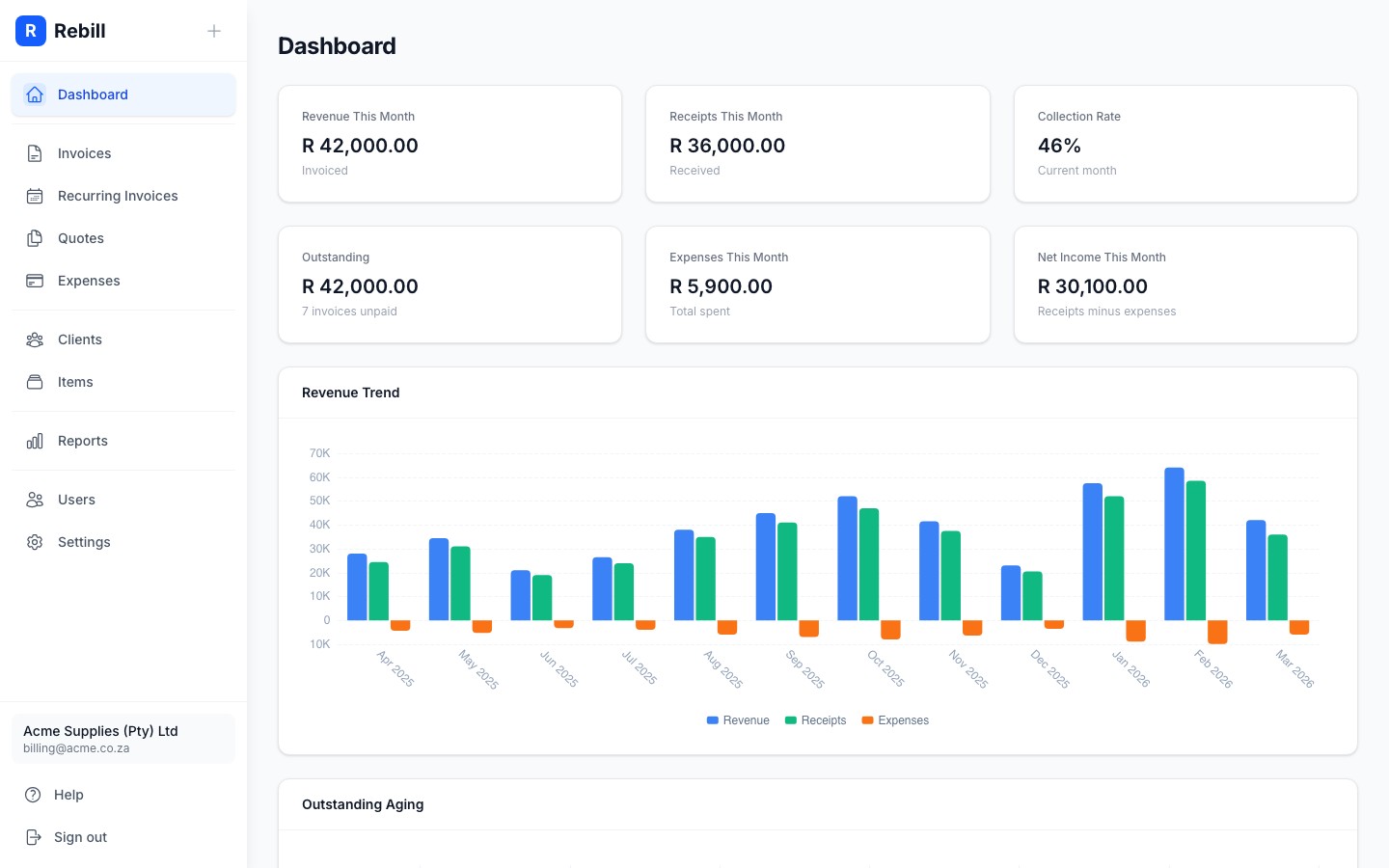Click Sign out

[80, 837]
